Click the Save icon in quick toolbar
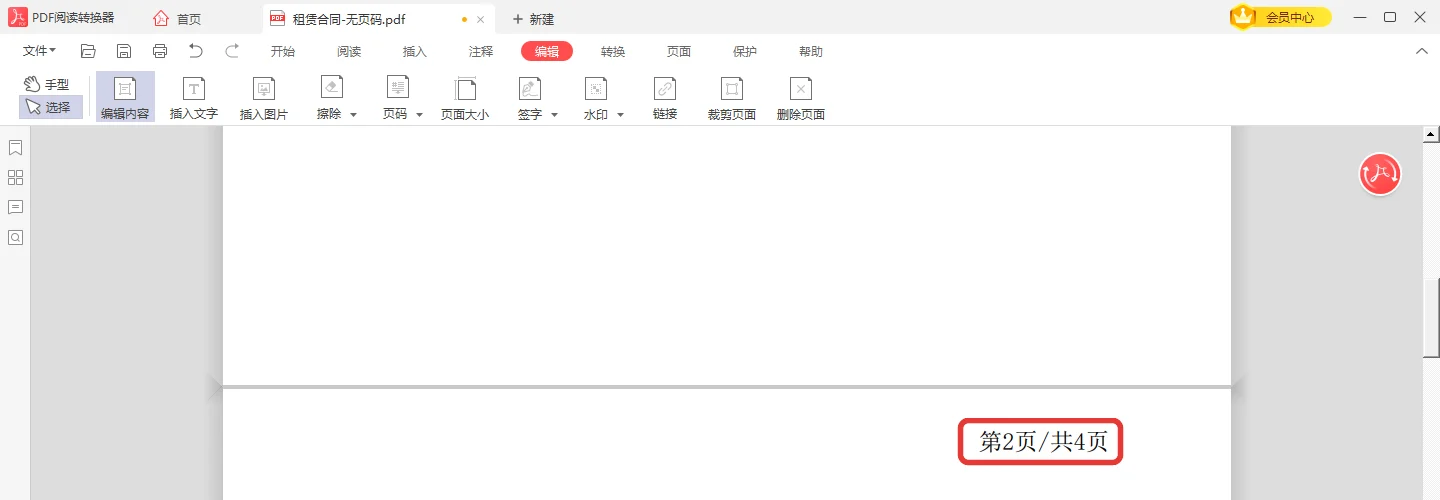The height and width of the screenshot is (500, 1440). click(x=124, y=51)
